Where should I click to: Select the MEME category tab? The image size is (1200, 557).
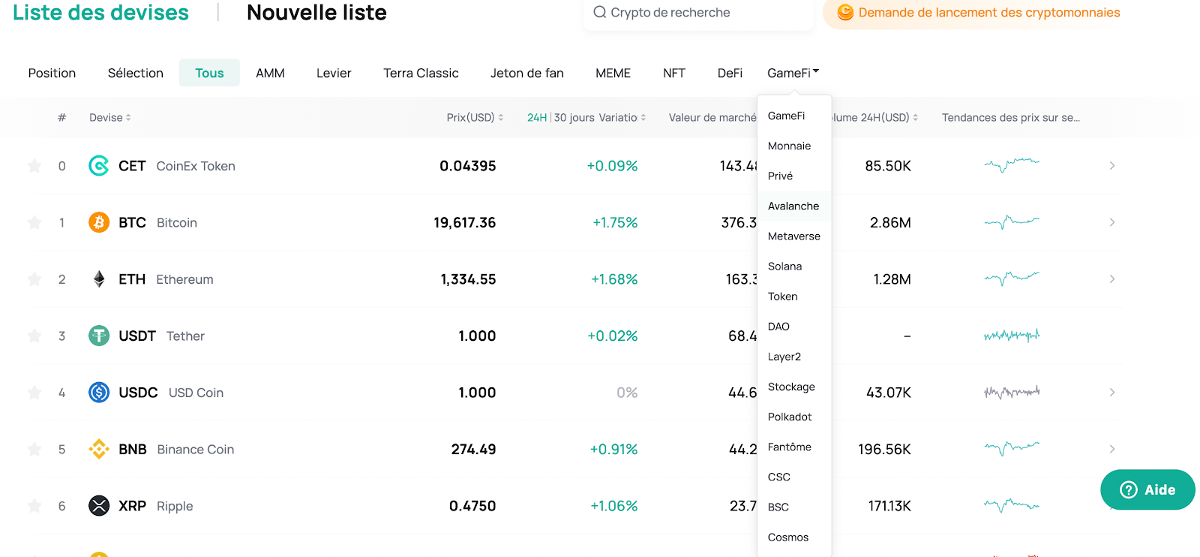pyautogui.click(x=613, y=73)
